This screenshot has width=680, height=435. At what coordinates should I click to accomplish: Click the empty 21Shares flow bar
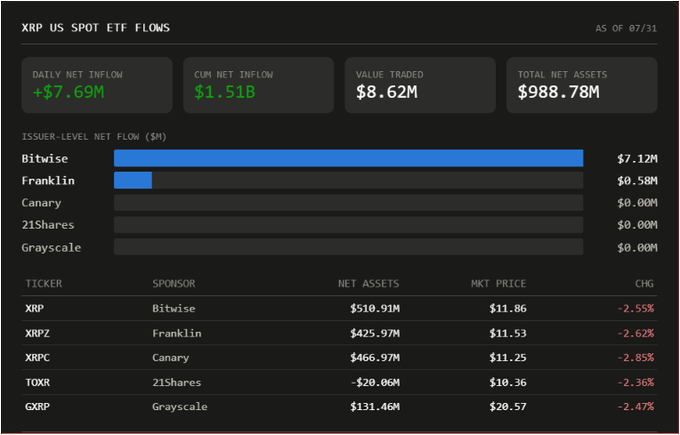coord(349,225)
